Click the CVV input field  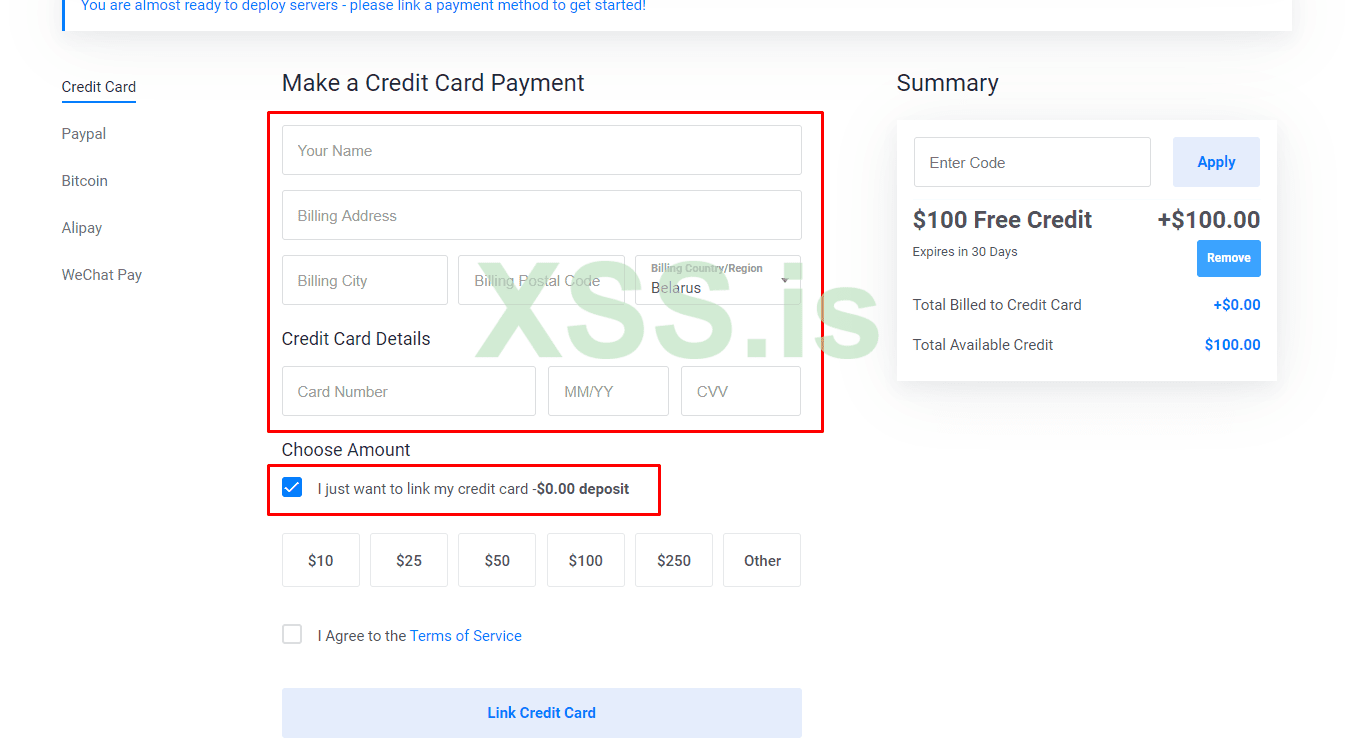pos(740,392)
